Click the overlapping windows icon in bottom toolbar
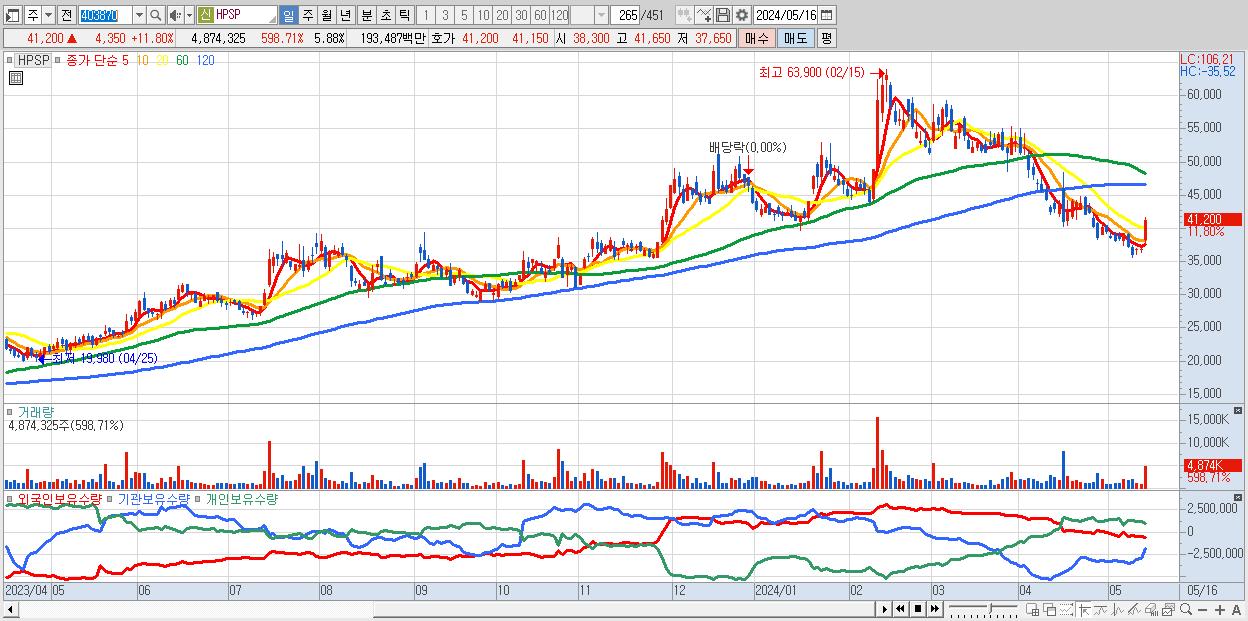Viewport: 1248px width, 621px height. click(1050, 610)
